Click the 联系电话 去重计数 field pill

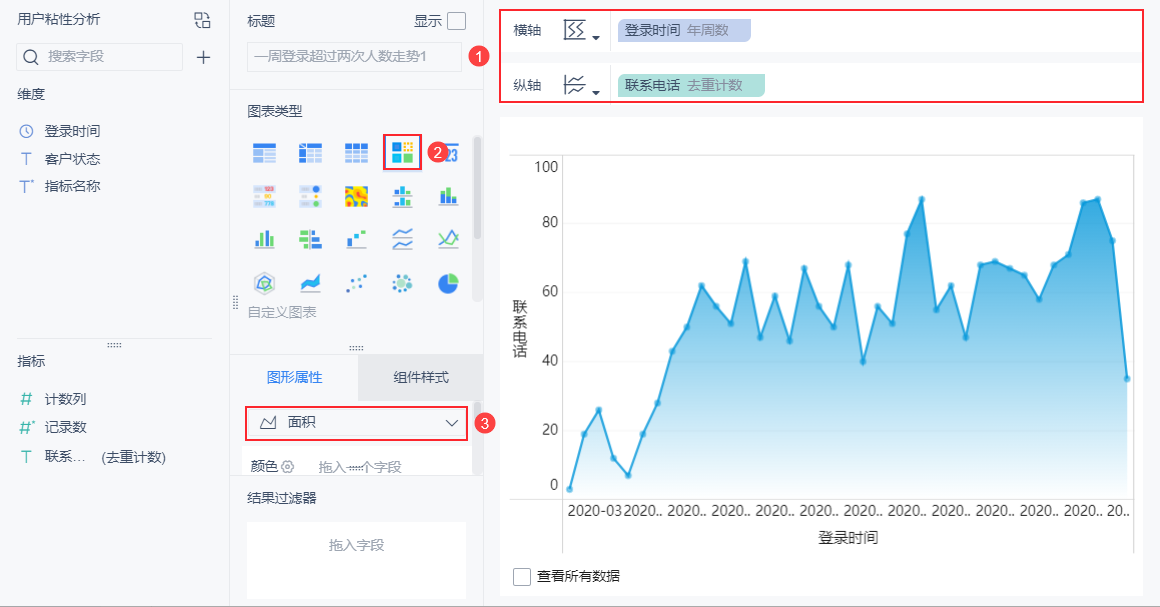[691, 85]
